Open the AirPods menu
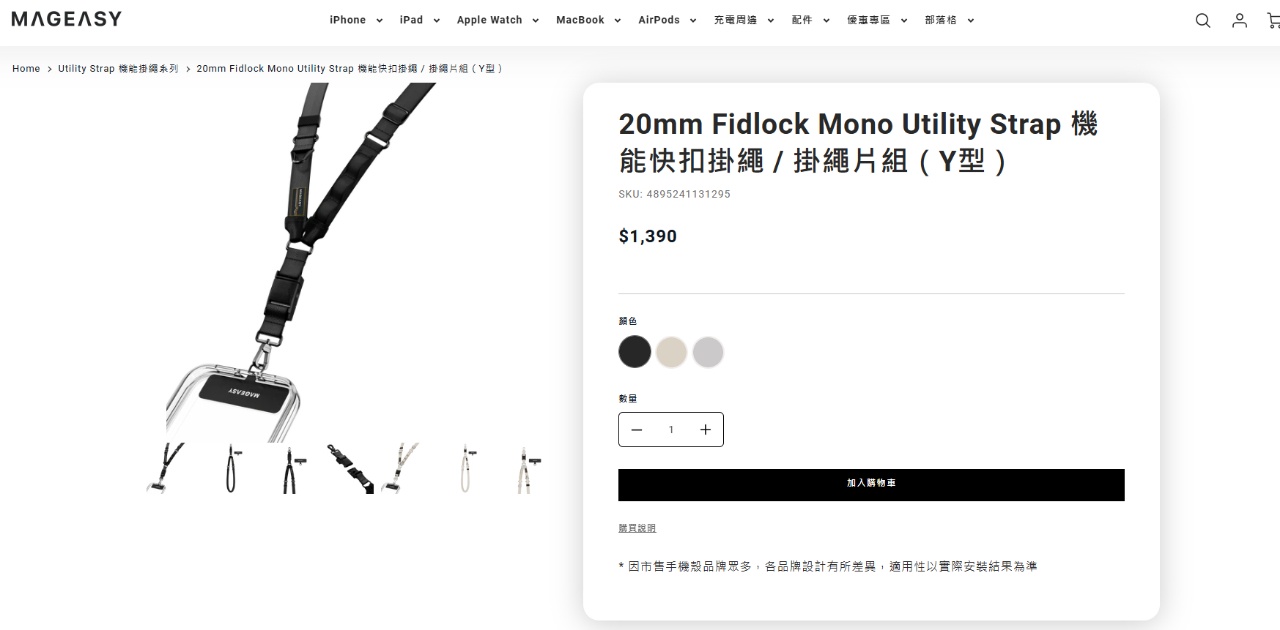Viewport: 1280px width, 630px height. point(667,20)
